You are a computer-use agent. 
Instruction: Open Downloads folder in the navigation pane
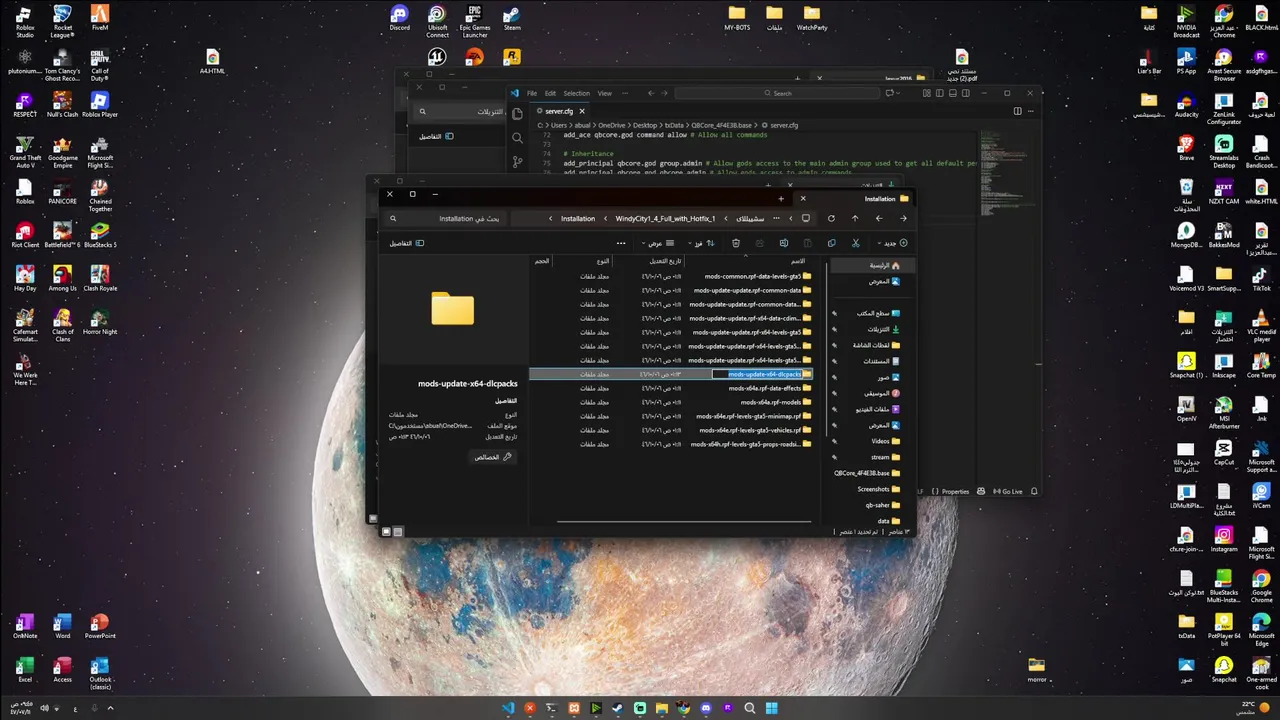pyautogui.click(x=883, y=329)
